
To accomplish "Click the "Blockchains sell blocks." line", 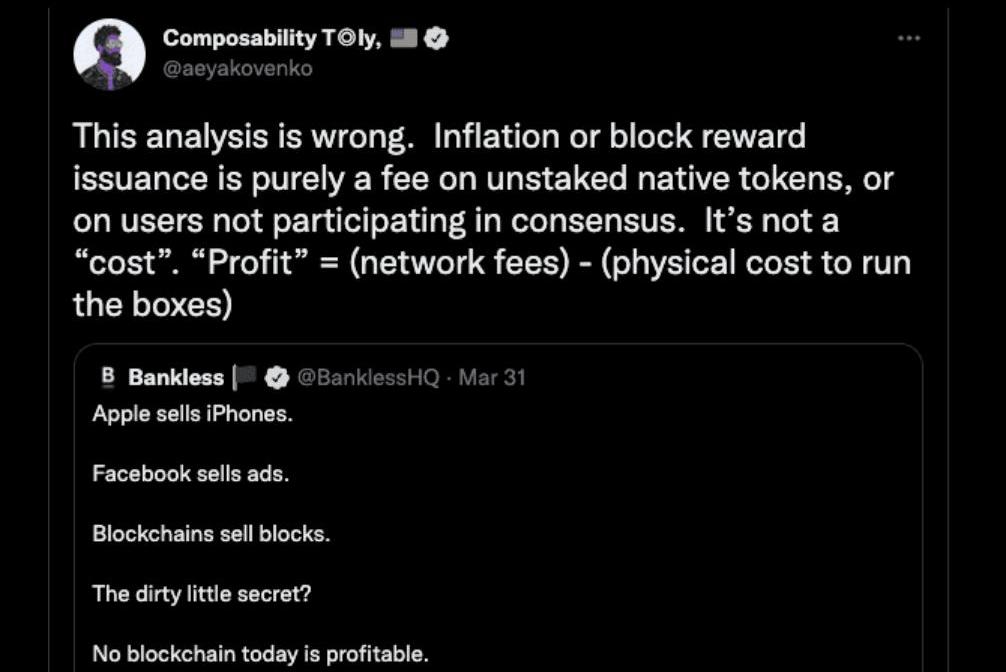I will [211, 534].
